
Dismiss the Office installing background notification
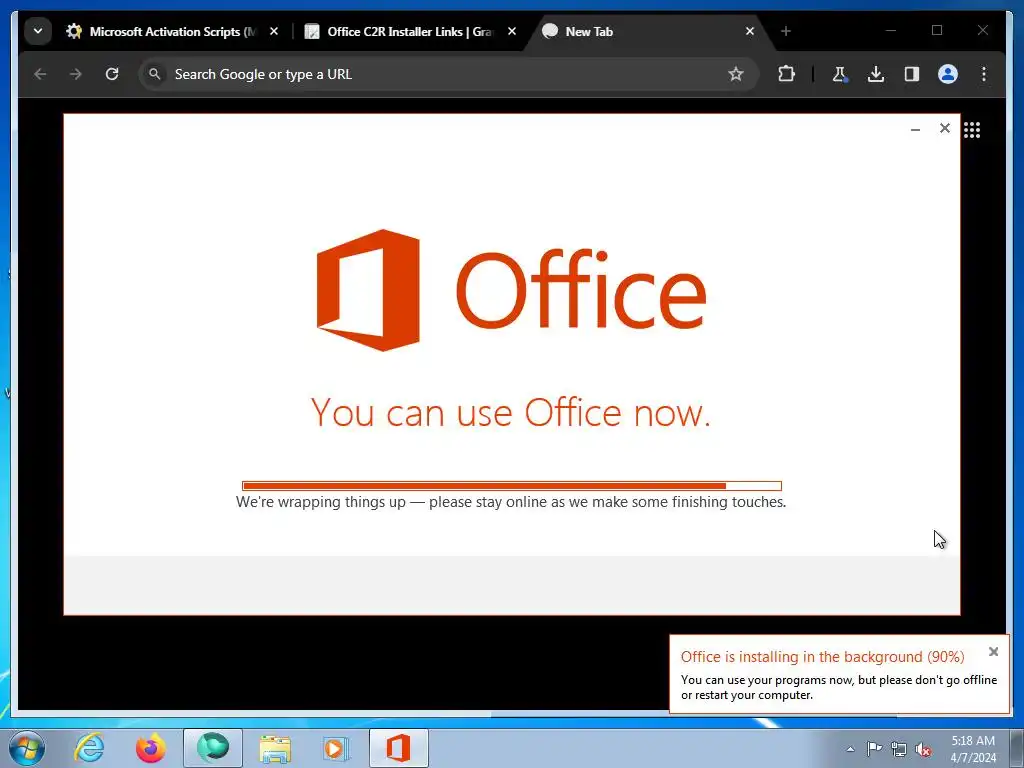[993, 652]
